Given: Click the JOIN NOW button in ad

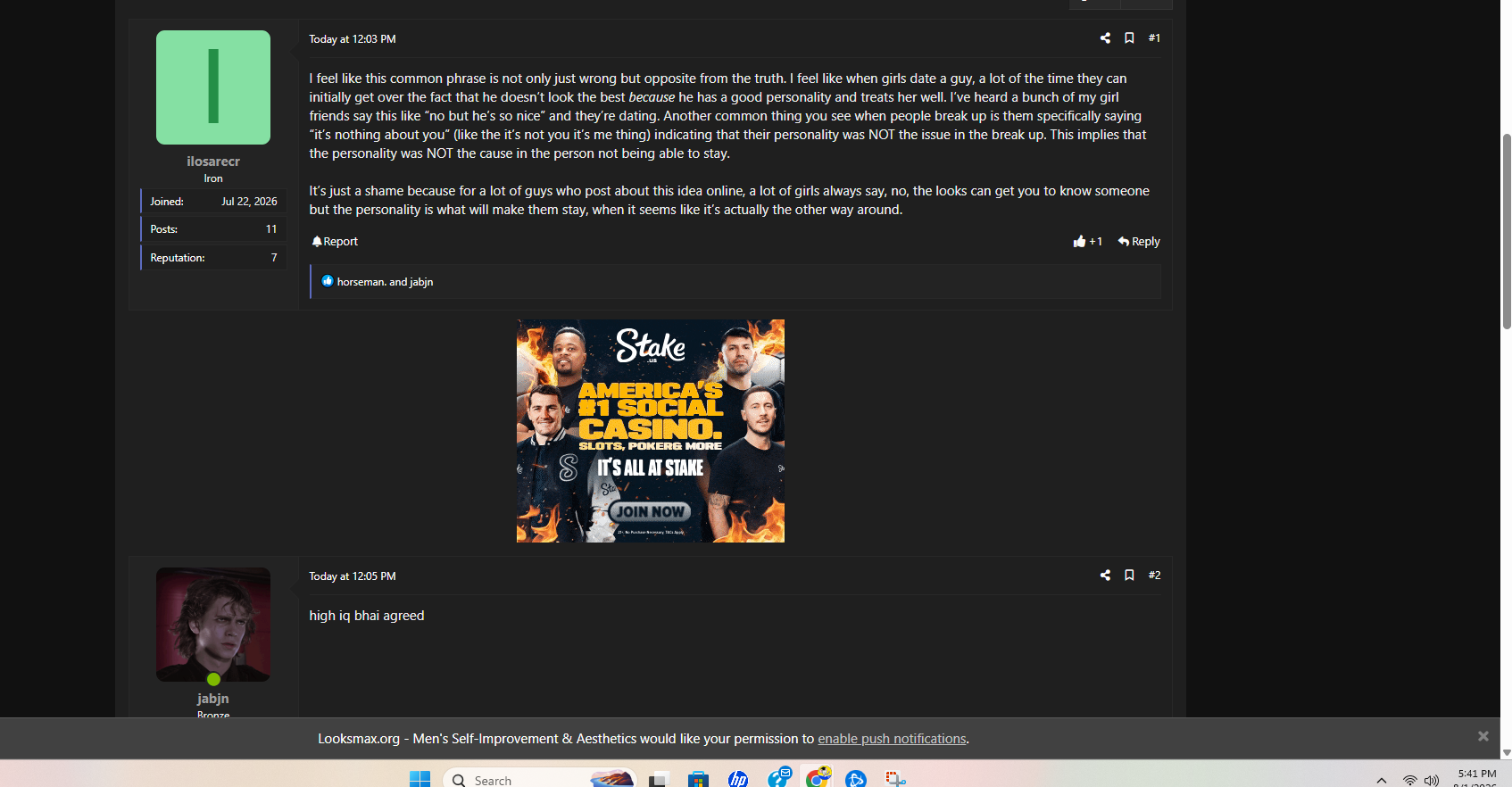Looking at the screenshot, I should pos(651,511).
